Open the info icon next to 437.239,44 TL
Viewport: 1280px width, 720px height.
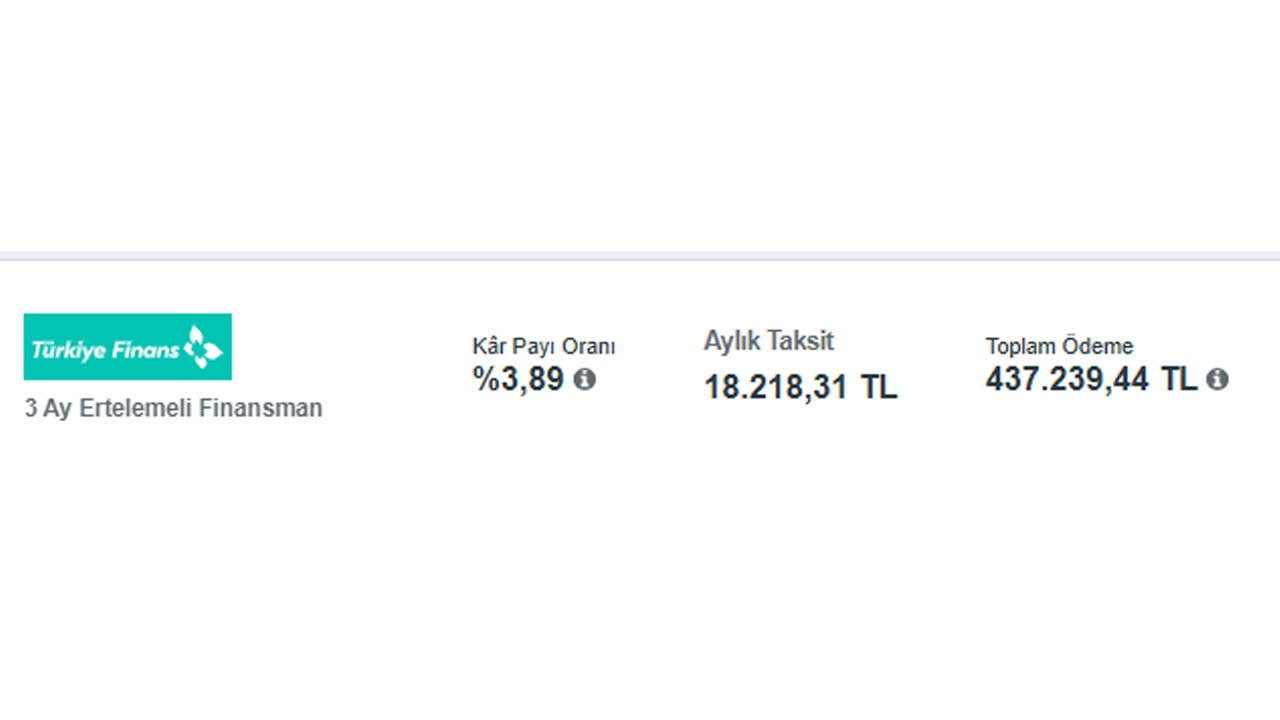pos(1217,379)
